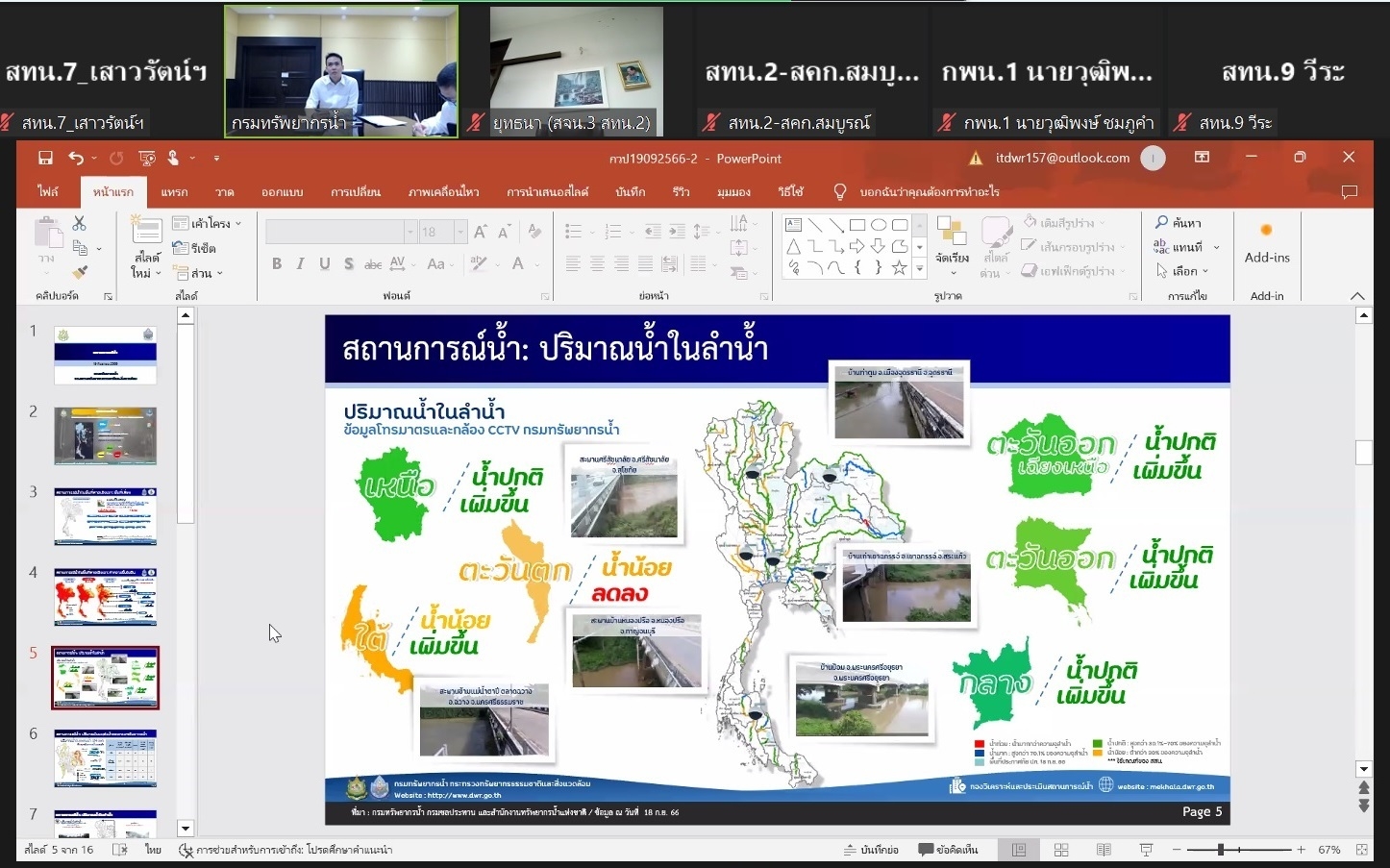The height and width of the screenshot is (868, 1390).
Task: Increase font size with large A
Action: pyautogui.click(x=483, y=232)
